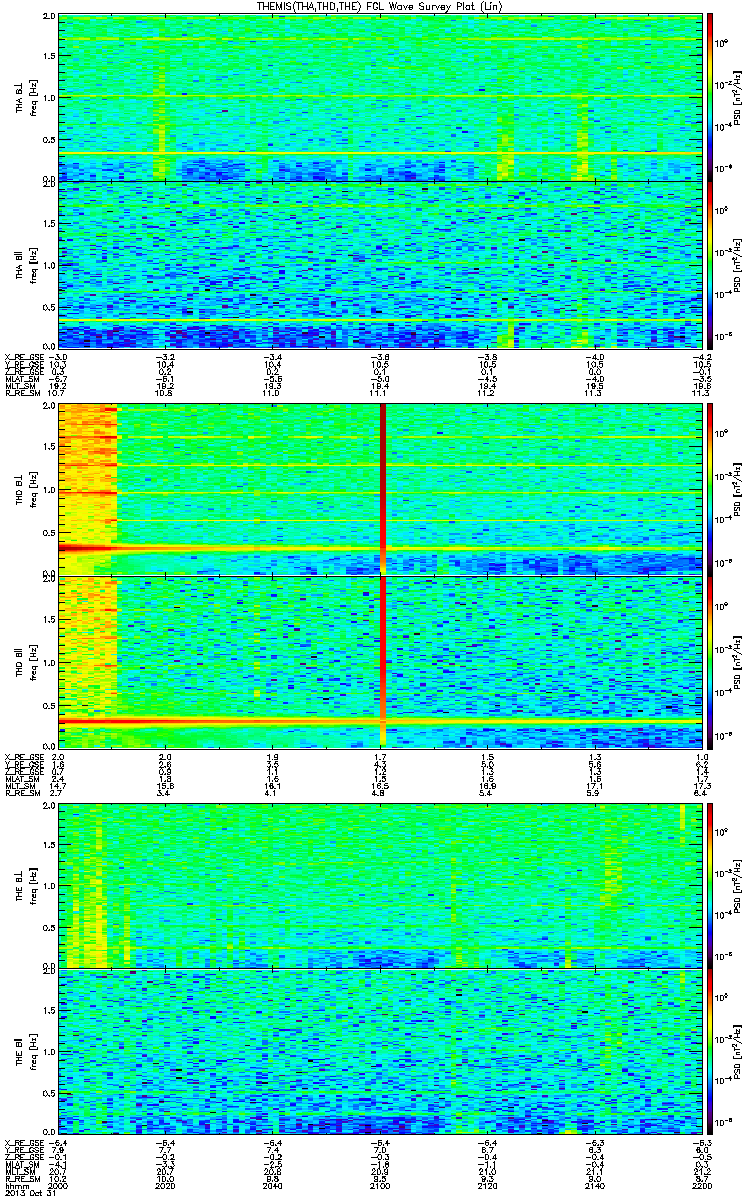Click the 2200 time tick label

(703, 1186)
